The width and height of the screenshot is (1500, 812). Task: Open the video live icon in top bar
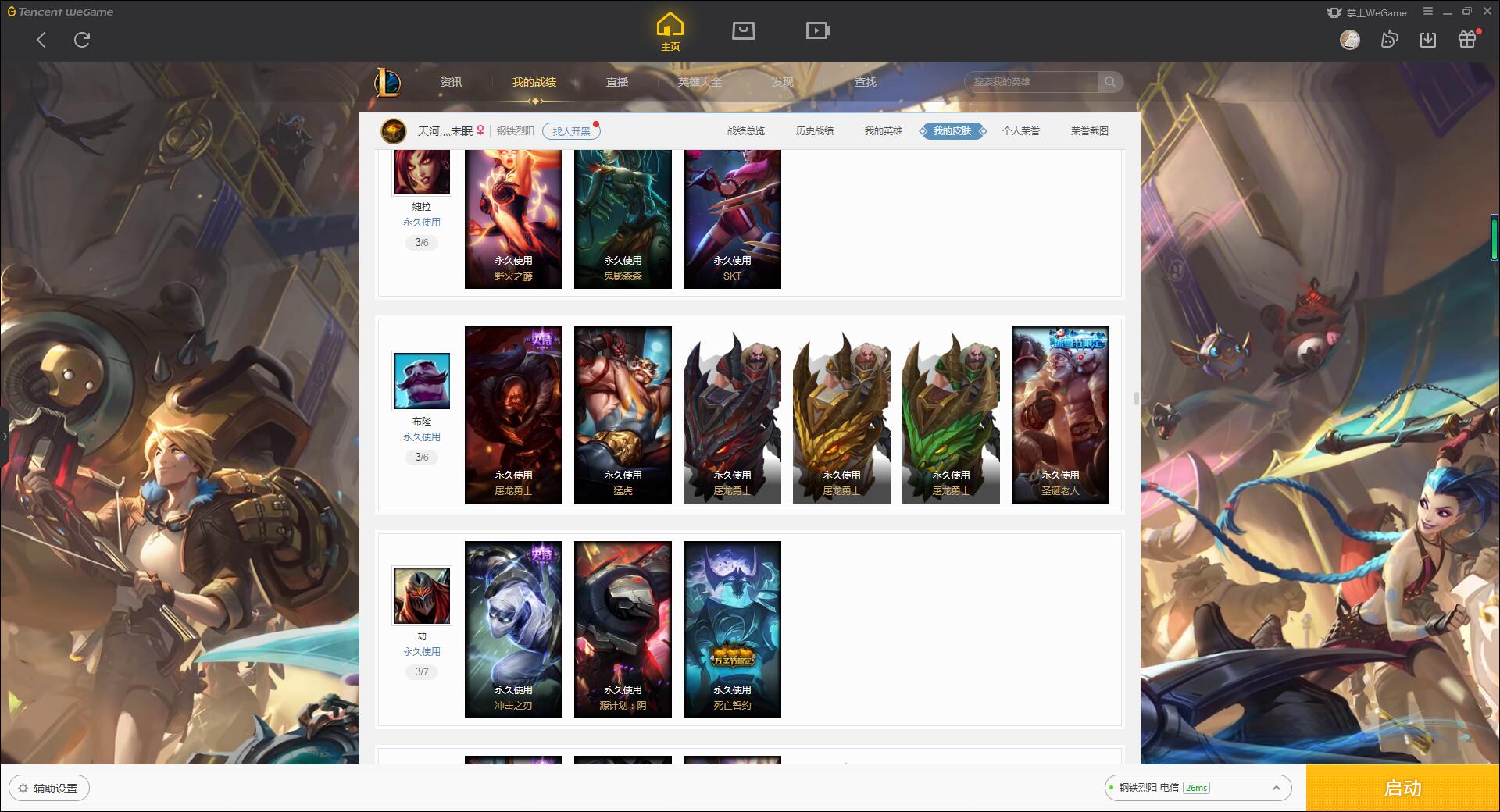click(x=818, y=30)
